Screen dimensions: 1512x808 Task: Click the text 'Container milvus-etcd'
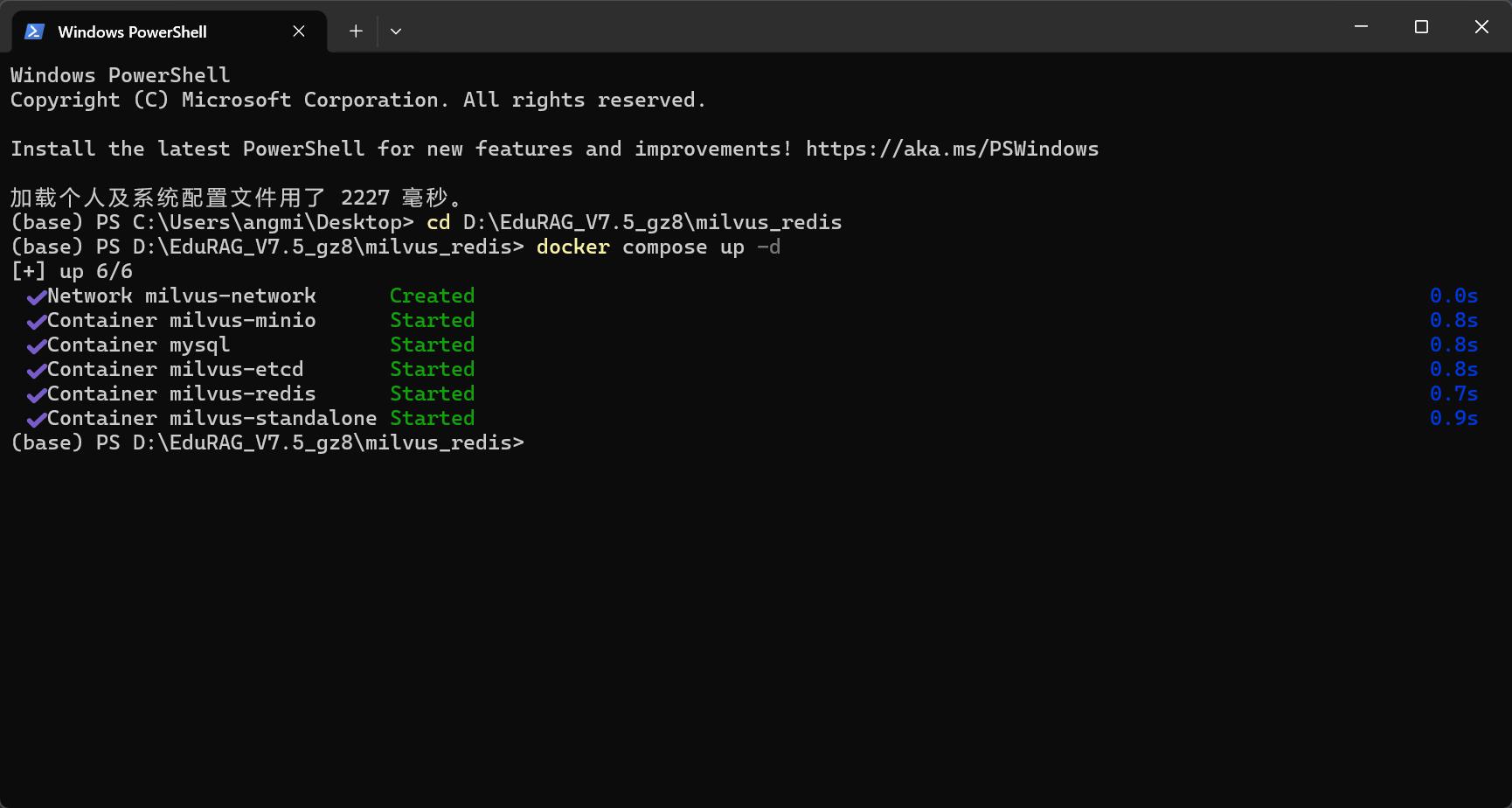tap(176, 369)
